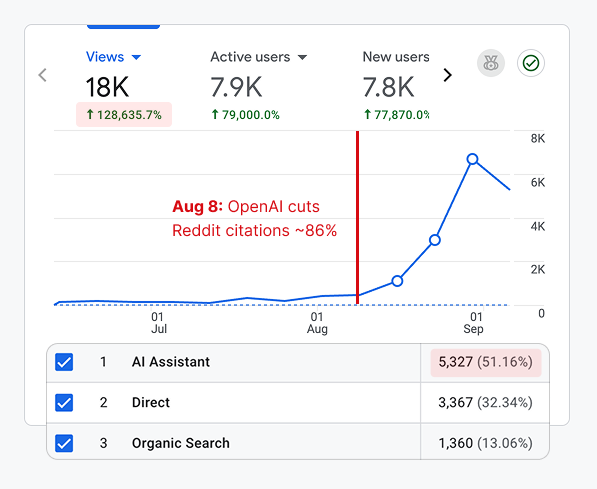The image size is (597, 489).
Task: Uncheck the Direct row checkbox
Action: coord(64,403)
